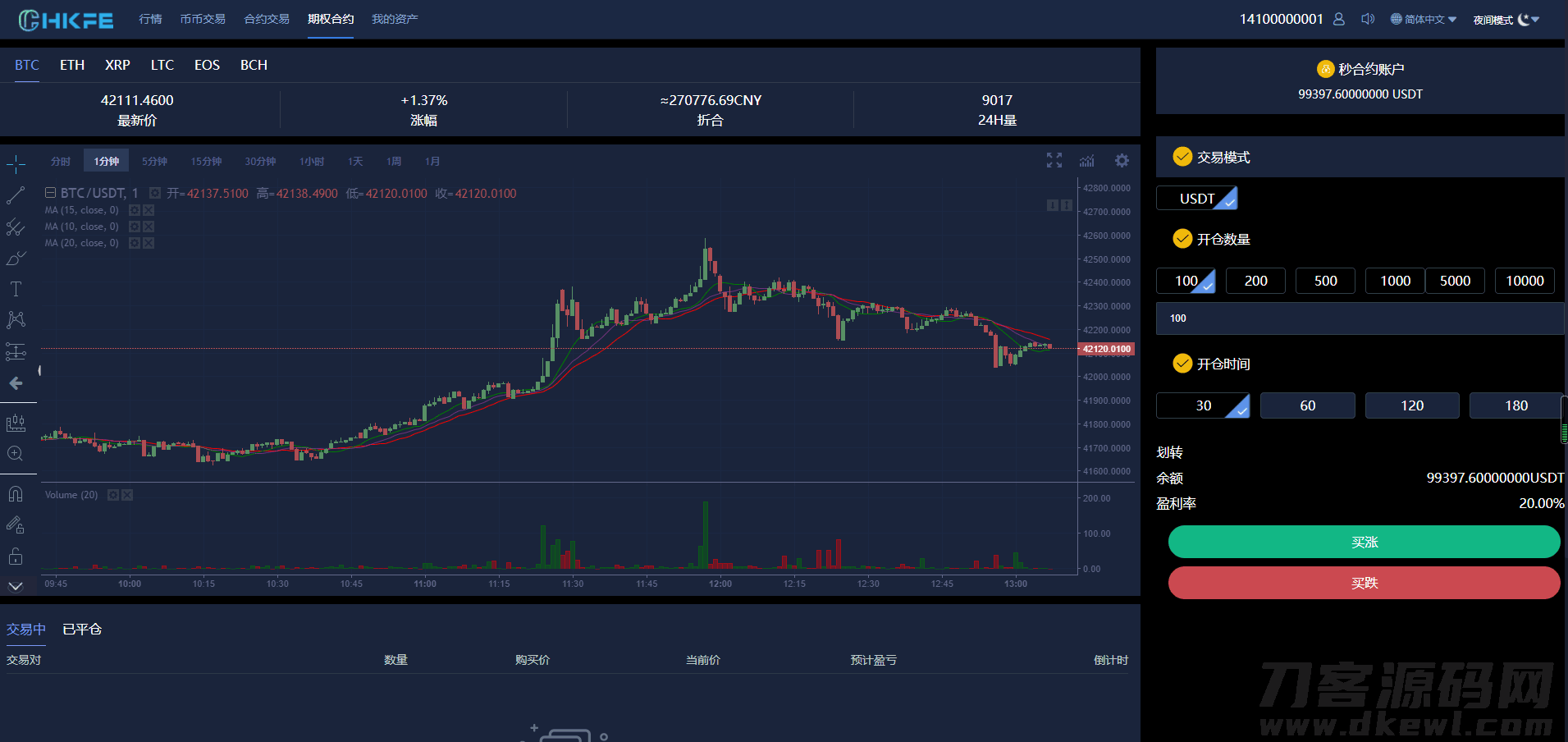1568x742 pixels.
Task: Click the zoom-in magnifier tool
Action: (16, 454)
